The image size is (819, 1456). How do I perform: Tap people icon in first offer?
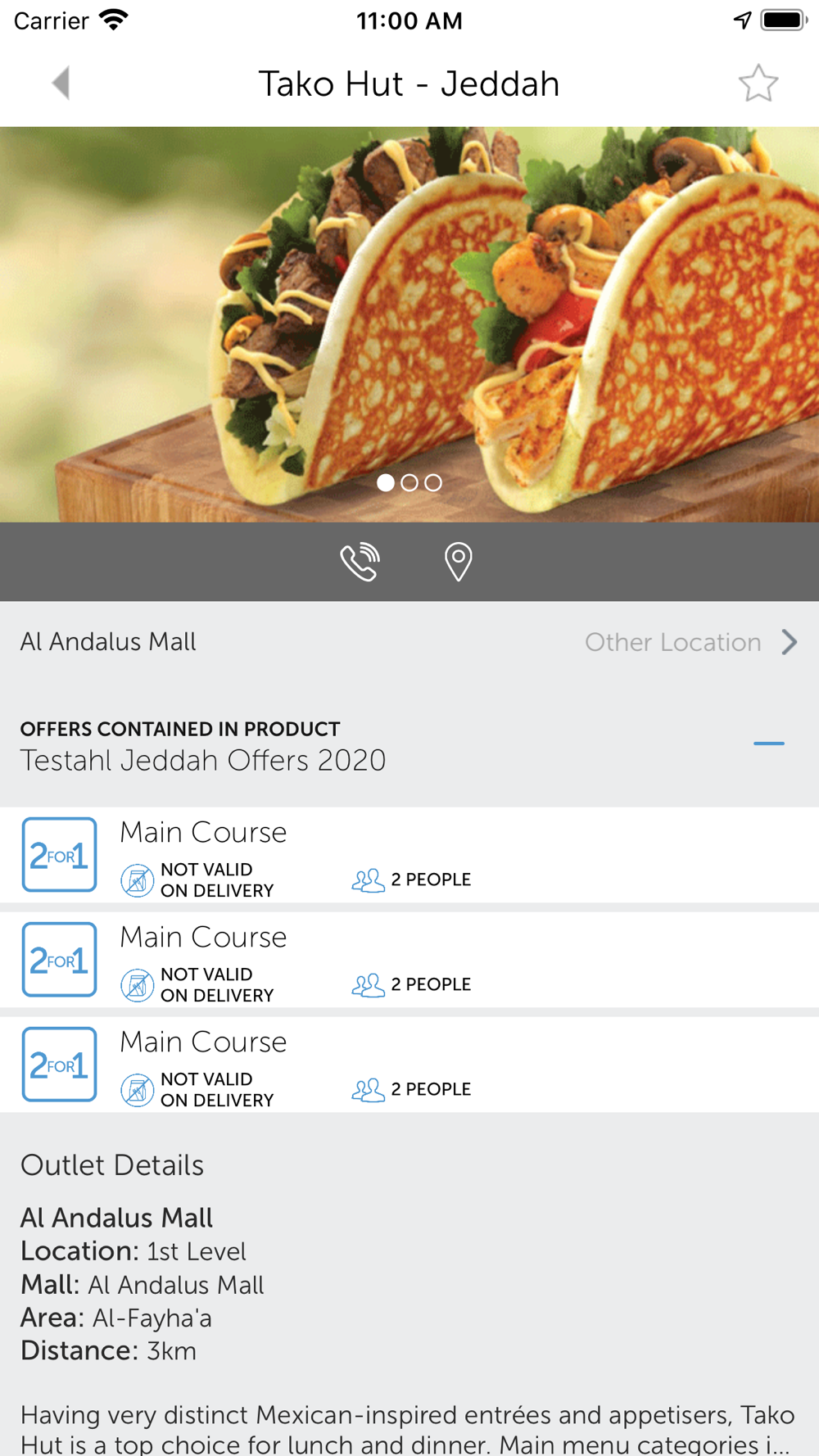pos(368,880)
